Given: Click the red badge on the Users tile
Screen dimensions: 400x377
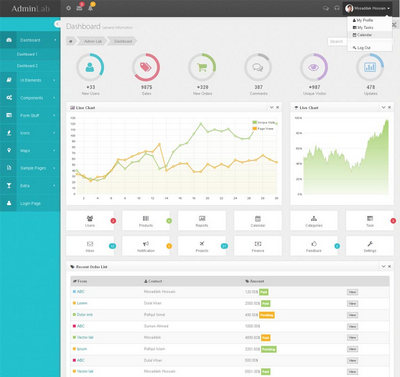Looking at the screenshot, I should pyautogui.click(x=113, y=221).
